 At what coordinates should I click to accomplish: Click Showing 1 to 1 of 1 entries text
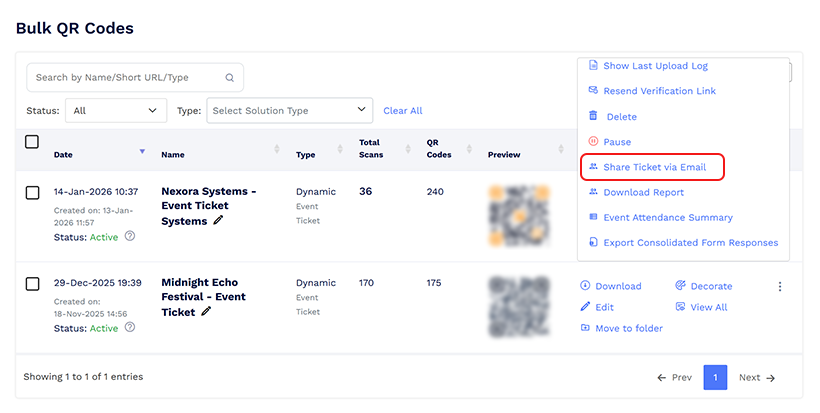point(83,376)
